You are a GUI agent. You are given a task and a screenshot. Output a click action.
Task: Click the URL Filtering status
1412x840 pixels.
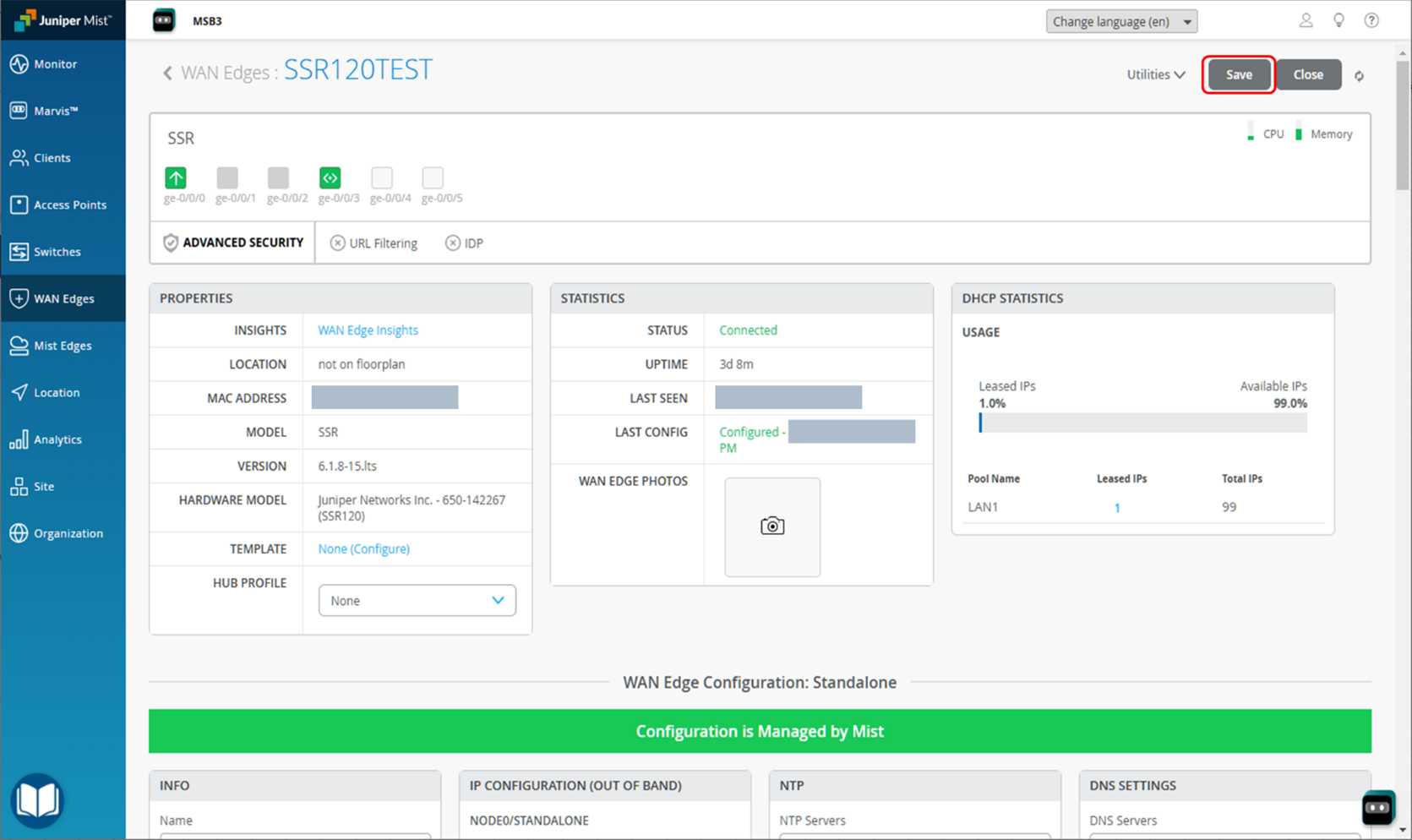click(x=373, y=243)
